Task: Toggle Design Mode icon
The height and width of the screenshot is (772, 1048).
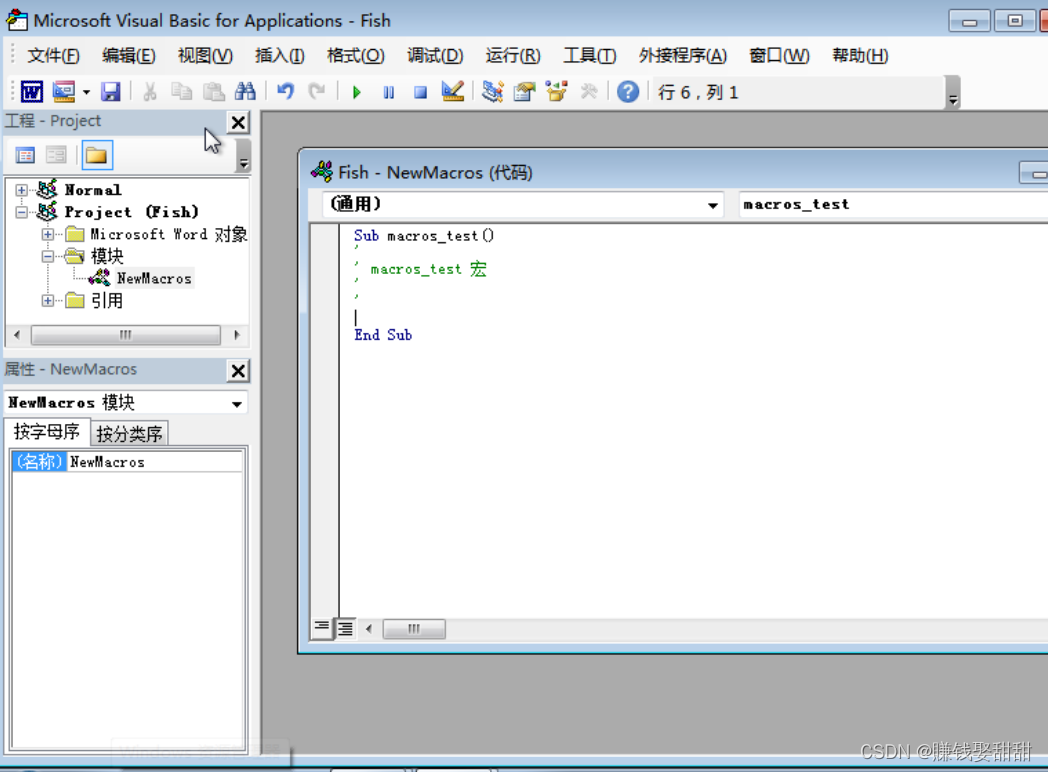Action: tap(452, 92)
